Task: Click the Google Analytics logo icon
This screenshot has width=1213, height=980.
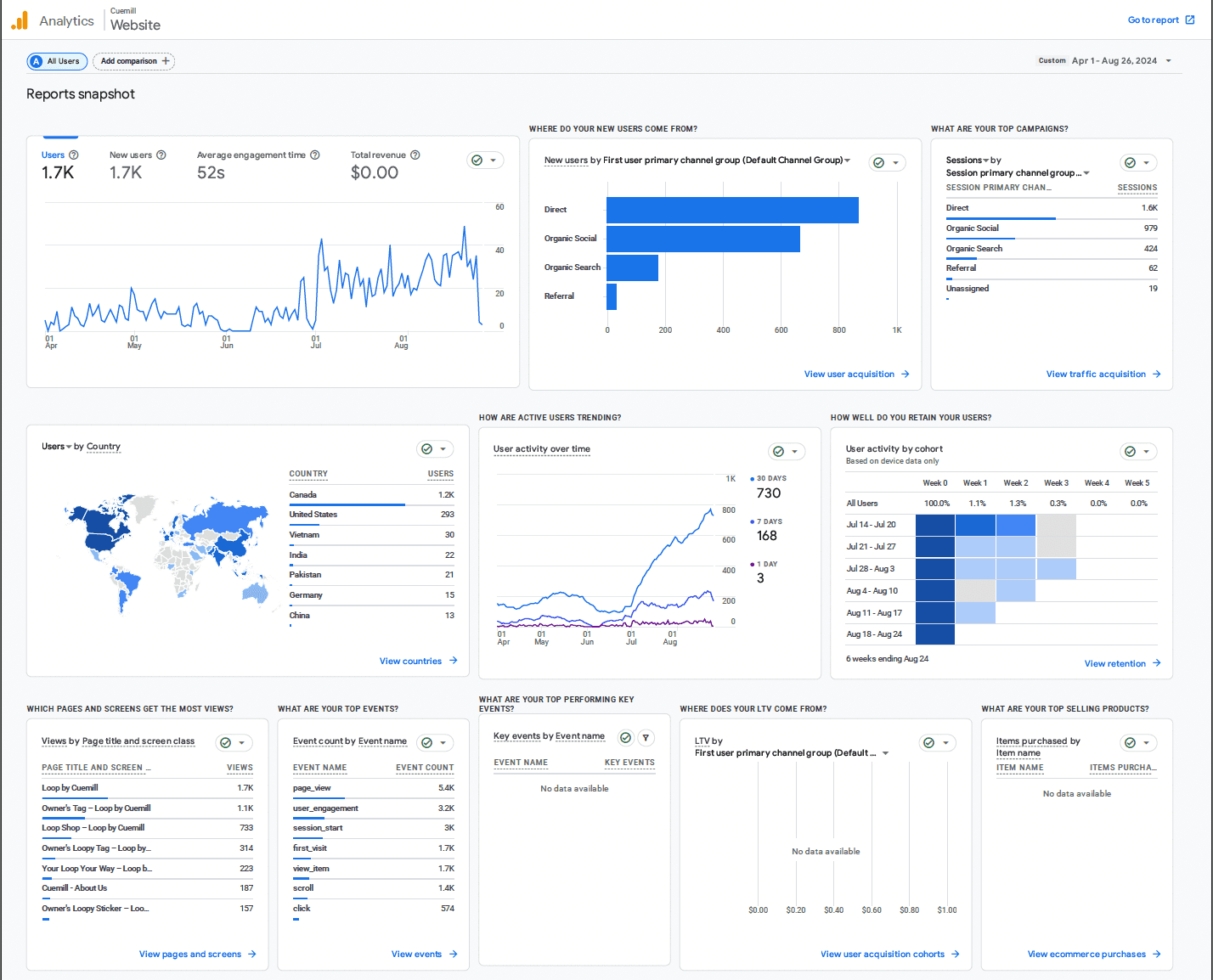Action: coord(20,20)
